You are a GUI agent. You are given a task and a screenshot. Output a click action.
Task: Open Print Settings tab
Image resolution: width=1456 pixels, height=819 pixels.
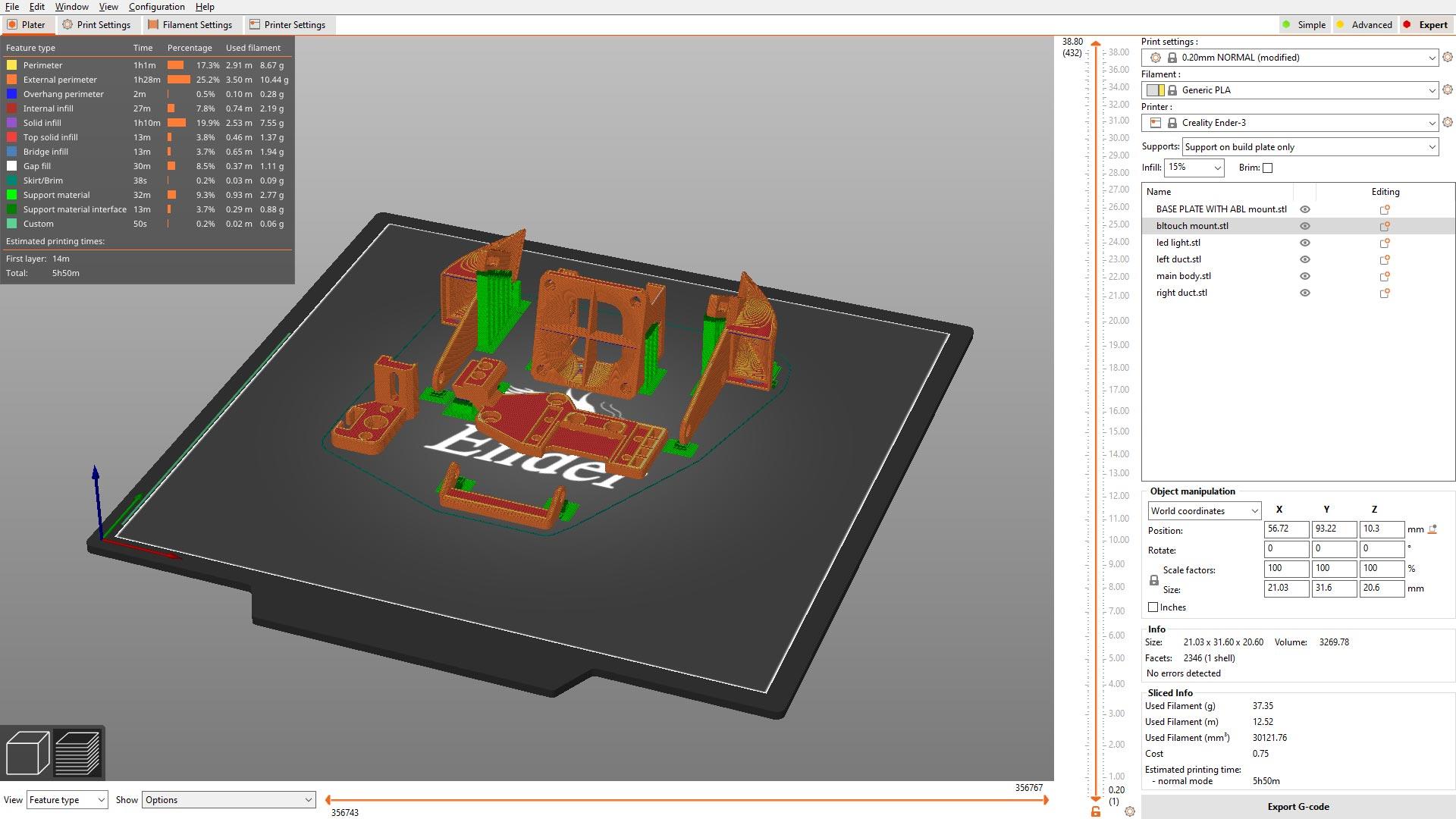pyautogui.click(x=100, y=24)
